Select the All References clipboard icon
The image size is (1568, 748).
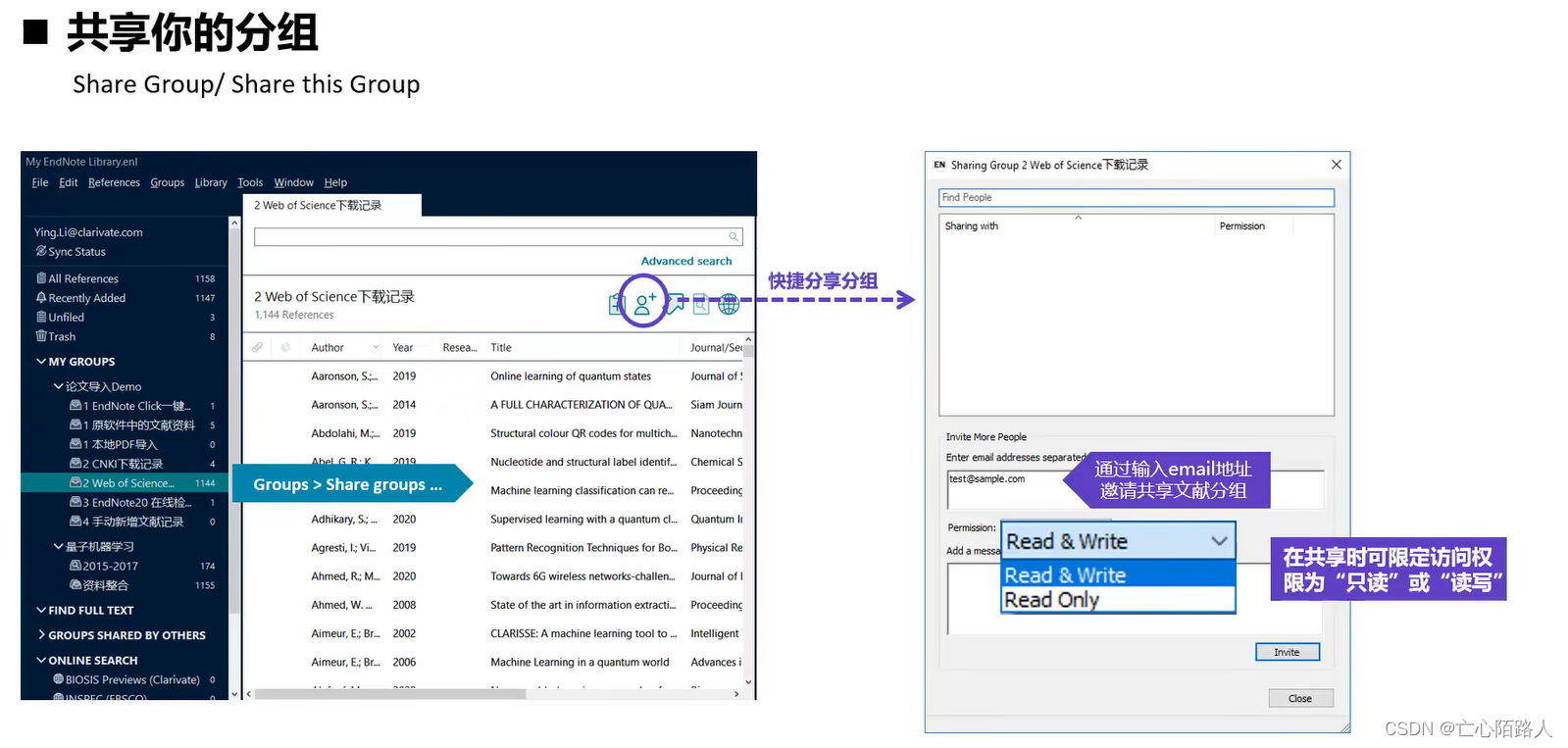pyautogui.click(x=41, y=278)
